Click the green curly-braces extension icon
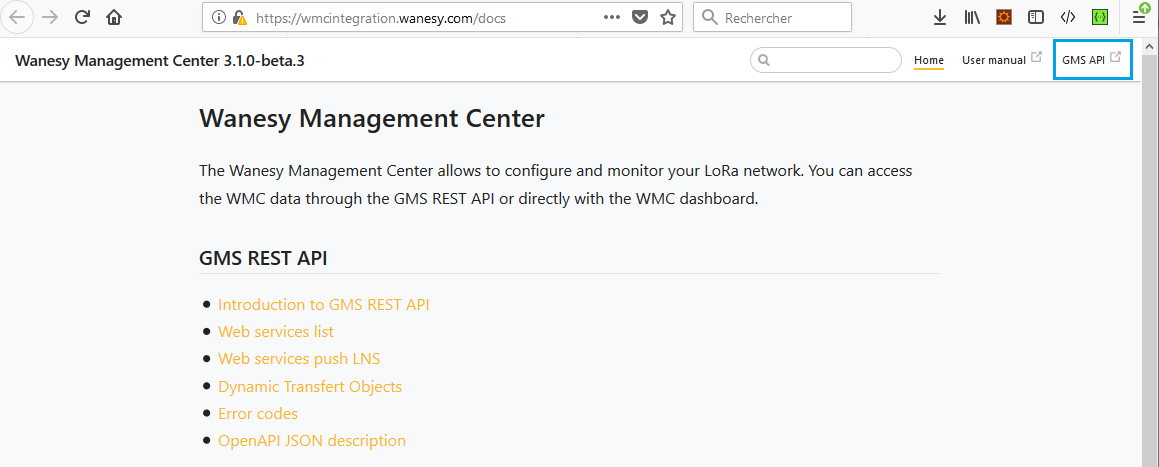Viewport: 1159px width, 467px height. [1100, 17]
